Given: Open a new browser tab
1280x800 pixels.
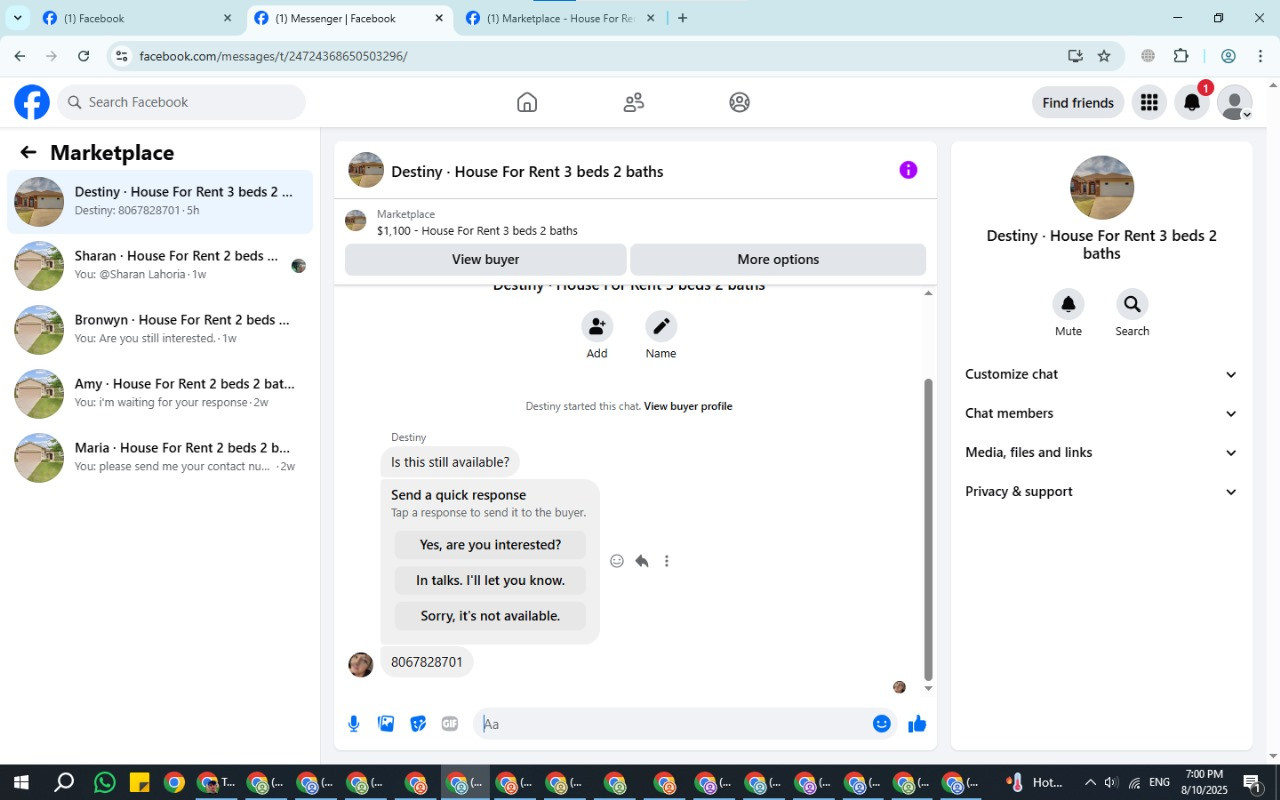Looking at the screenshot, I should pos(682,18).
